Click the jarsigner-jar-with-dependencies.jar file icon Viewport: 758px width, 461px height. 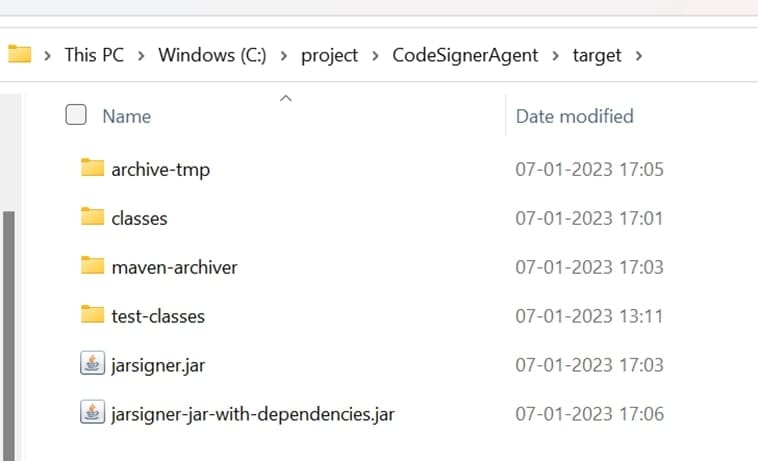tap(92, 412)
